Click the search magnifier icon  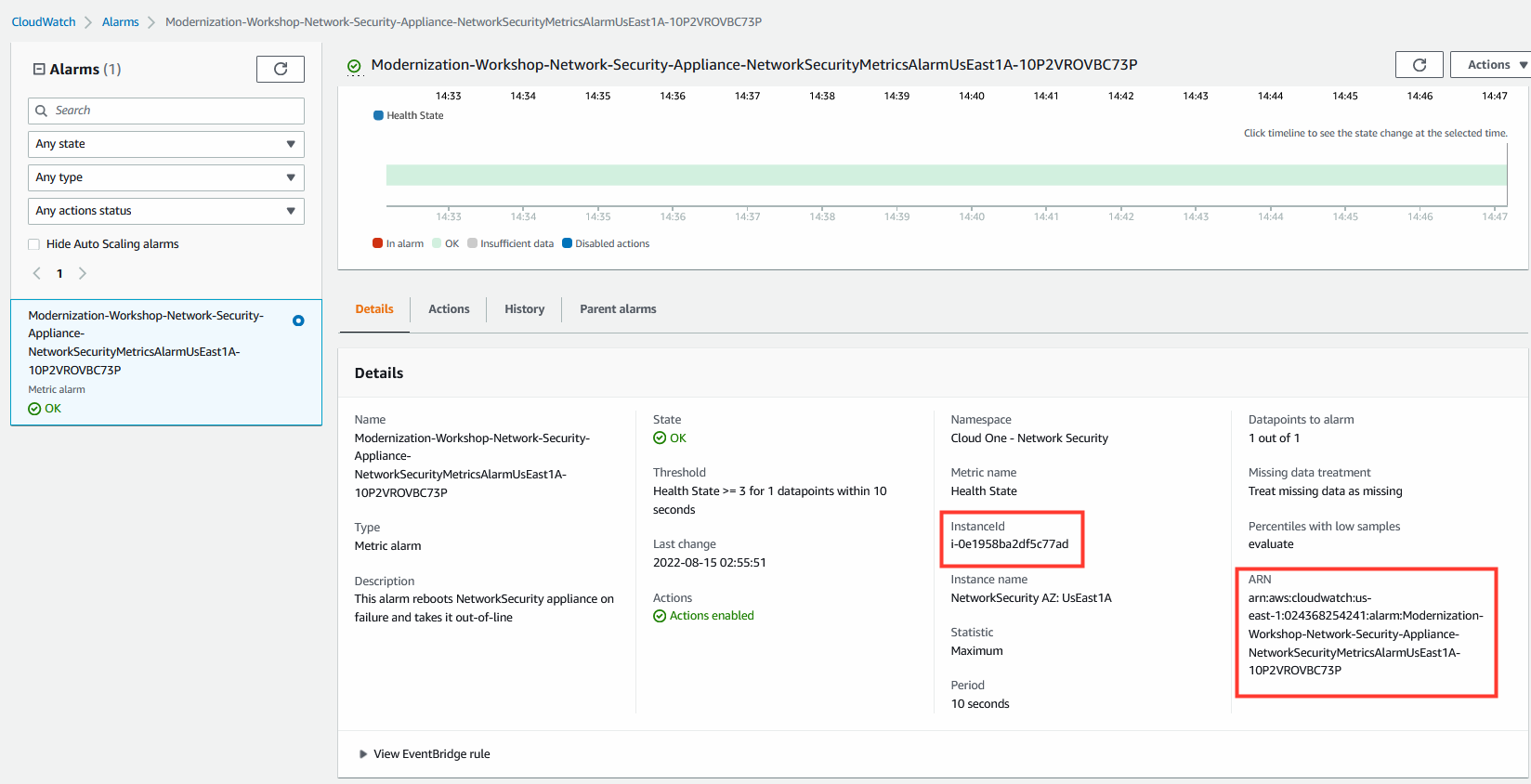click(41, 111)
